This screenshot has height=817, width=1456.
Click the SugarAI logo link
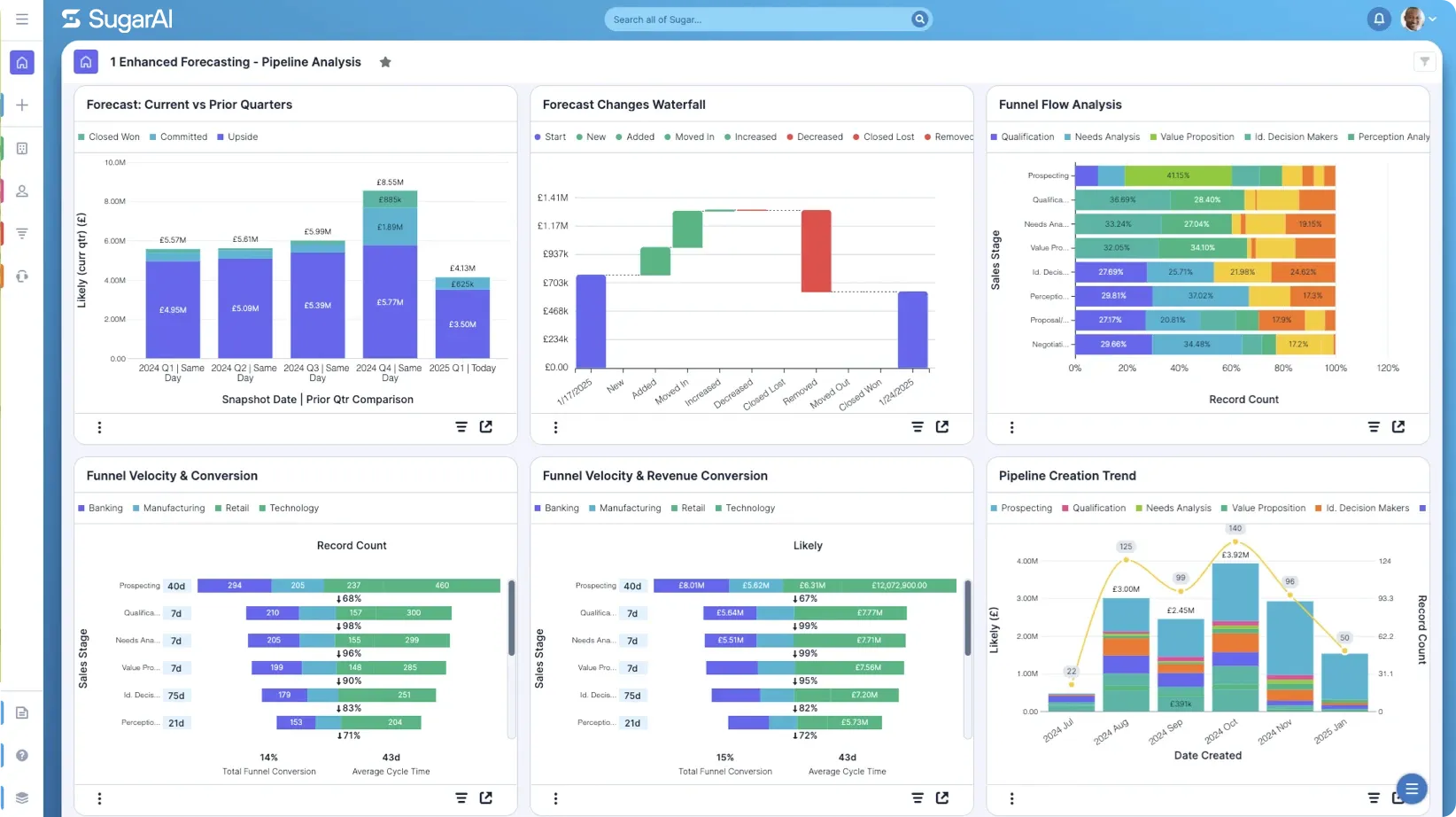(x=118, y=19)
